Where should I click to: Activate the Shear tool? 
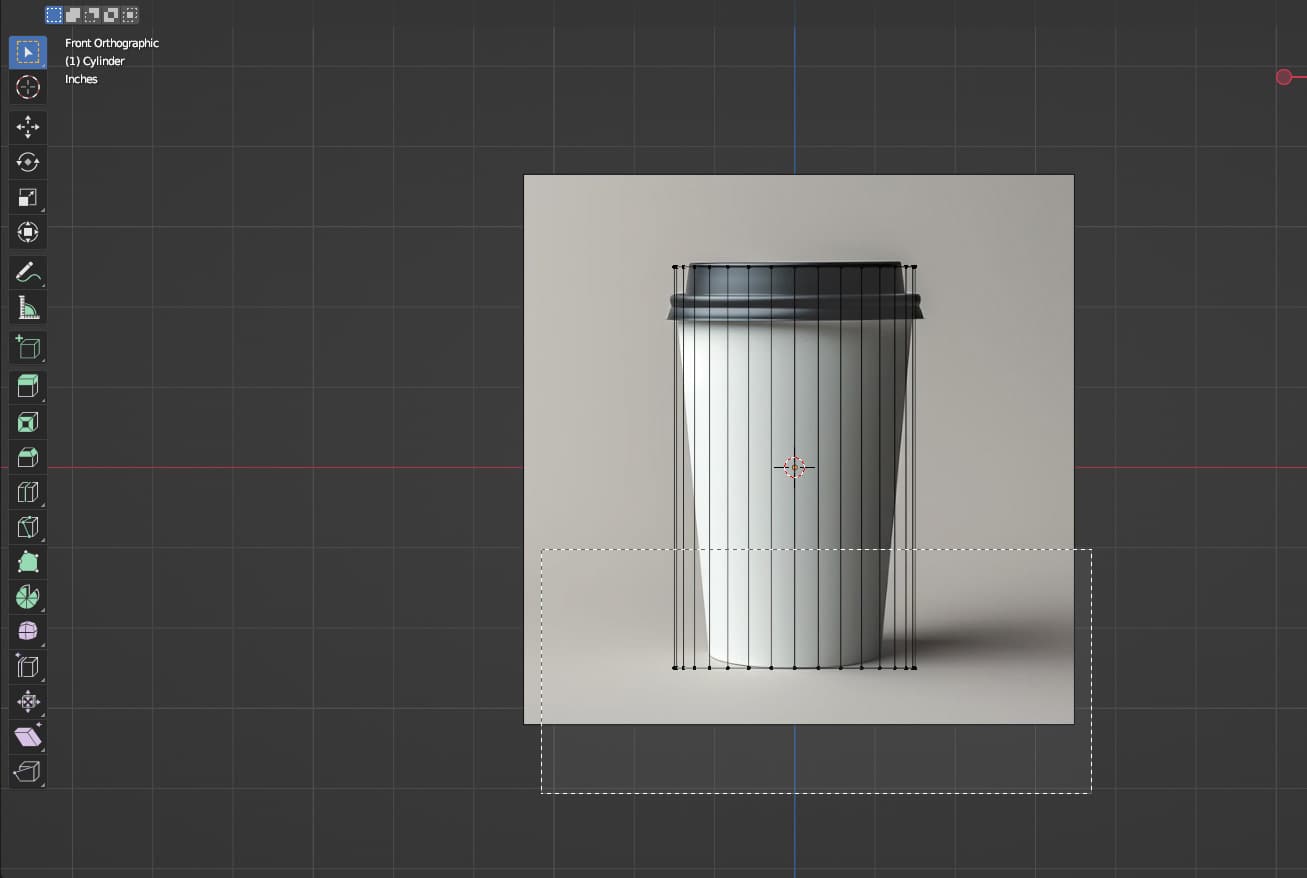click(28, 737)
